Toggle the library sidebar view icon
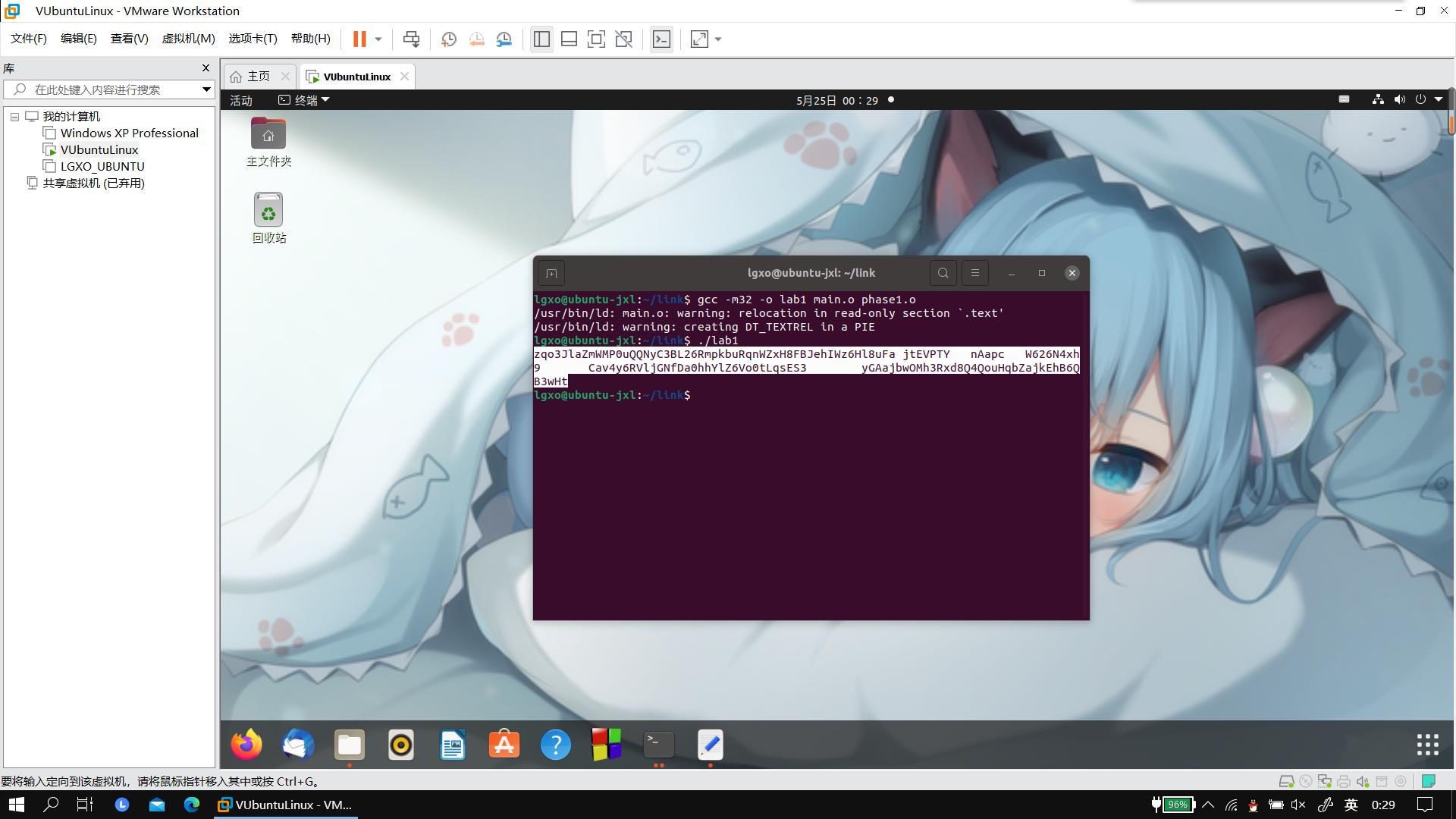The width and height of the screenshot is (1456, 819). click(541, 39)
